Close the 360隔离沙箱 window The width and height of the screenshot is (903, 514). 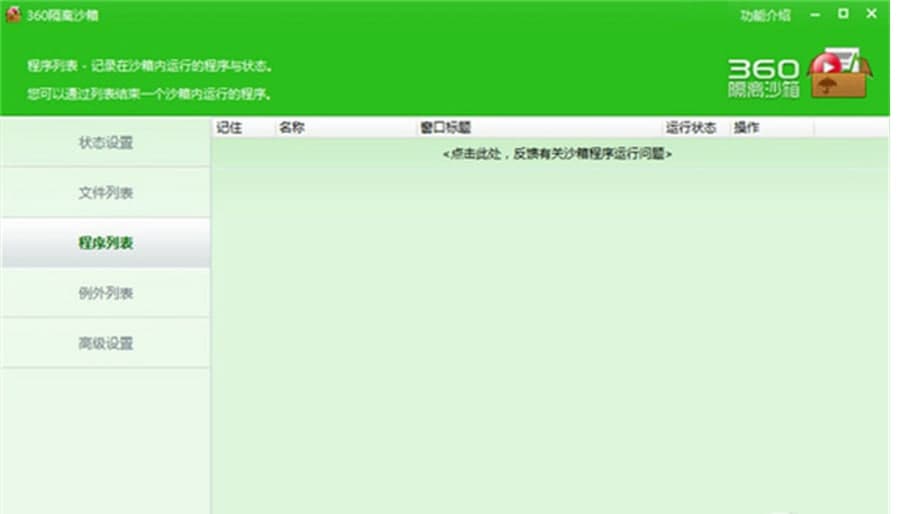871,13
